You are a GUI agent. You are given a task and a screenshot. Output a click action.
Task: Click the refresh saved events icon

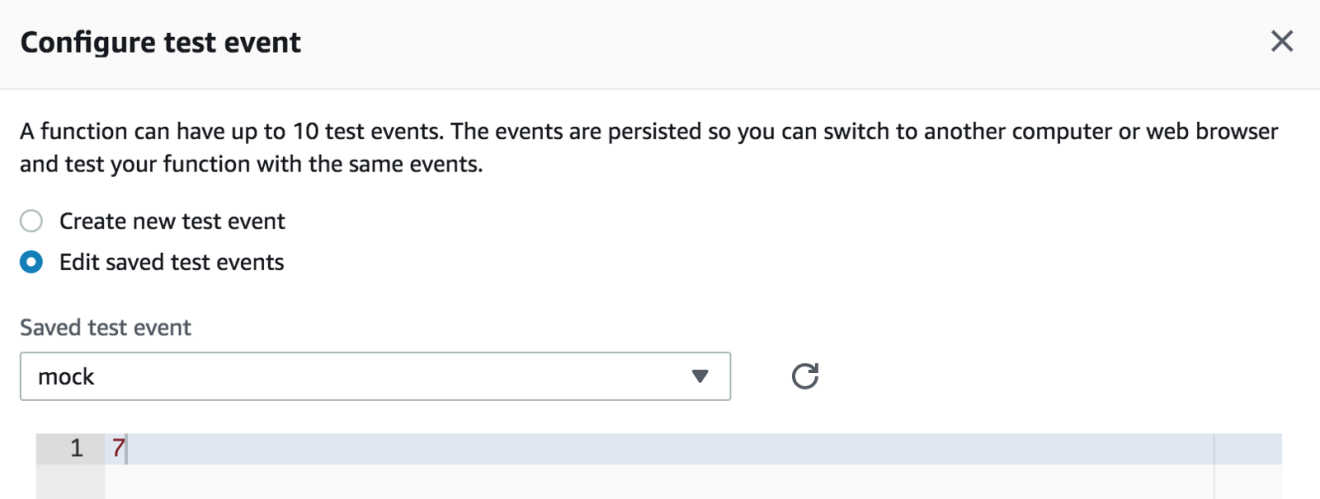pos(805,376)
